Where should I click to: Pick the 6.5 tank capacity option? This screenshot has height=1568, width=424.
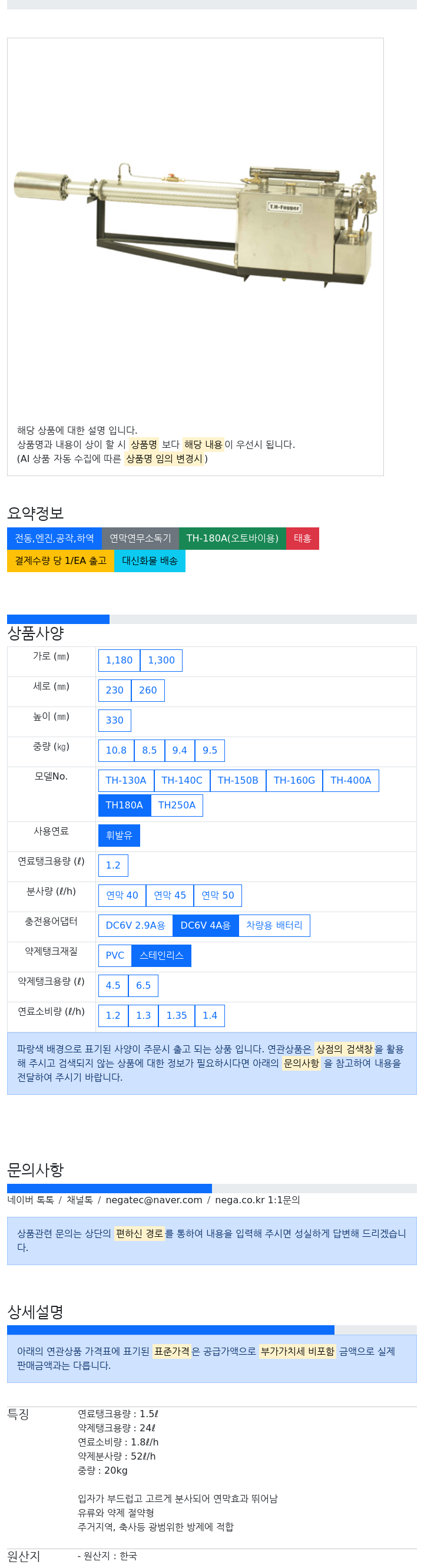coord(144,985)
